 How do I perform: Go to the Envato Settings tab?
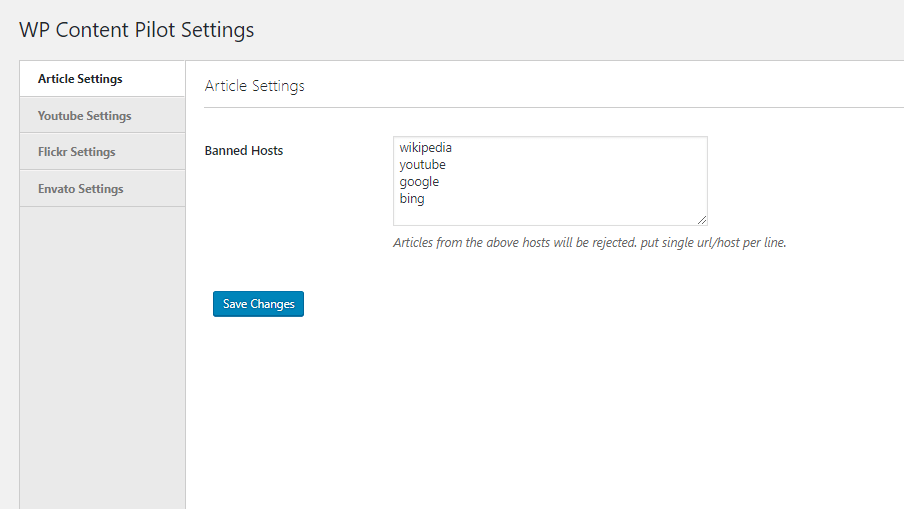[80, 189]
